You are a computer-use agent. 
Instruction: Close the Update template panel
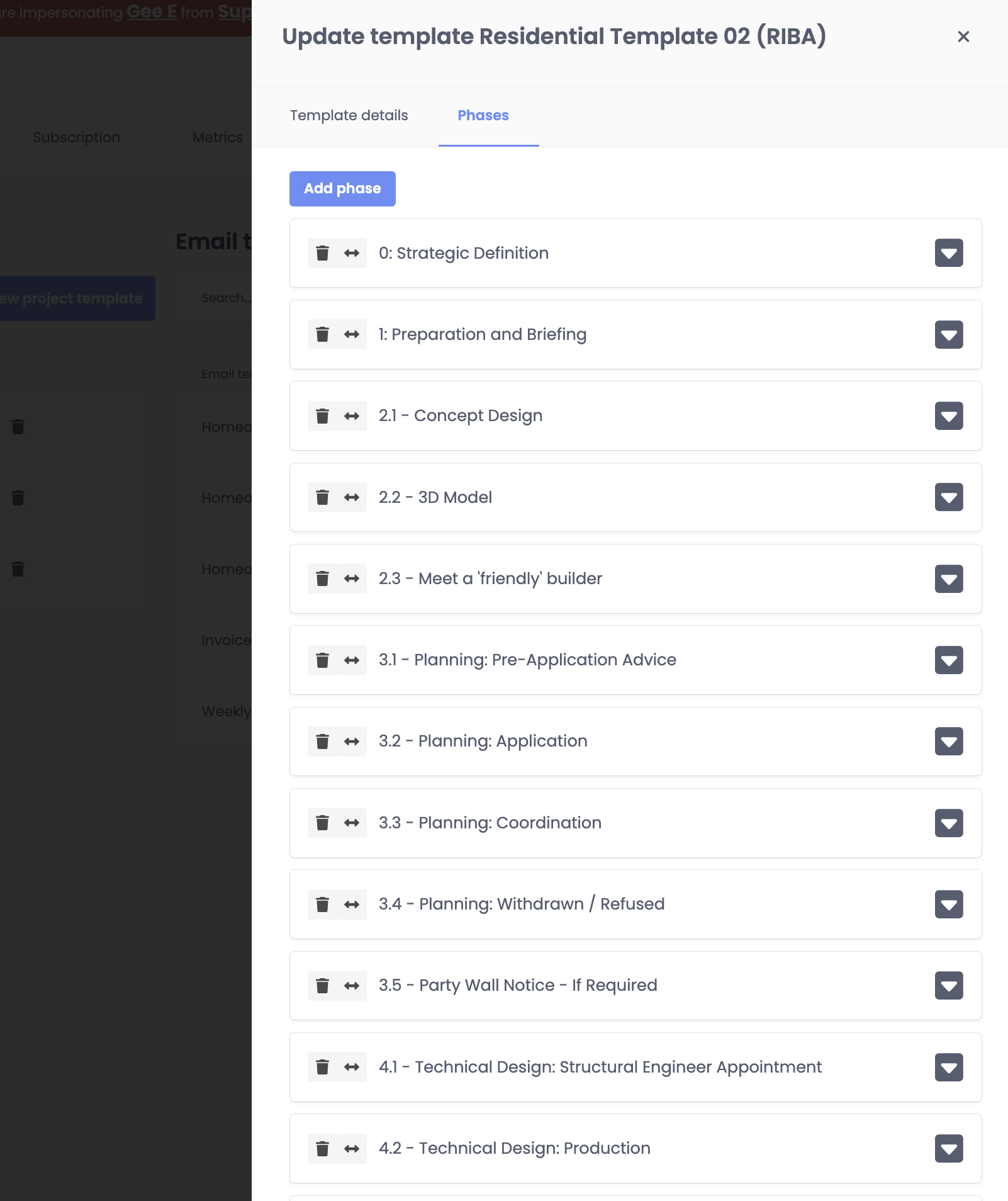pos(963,37)
